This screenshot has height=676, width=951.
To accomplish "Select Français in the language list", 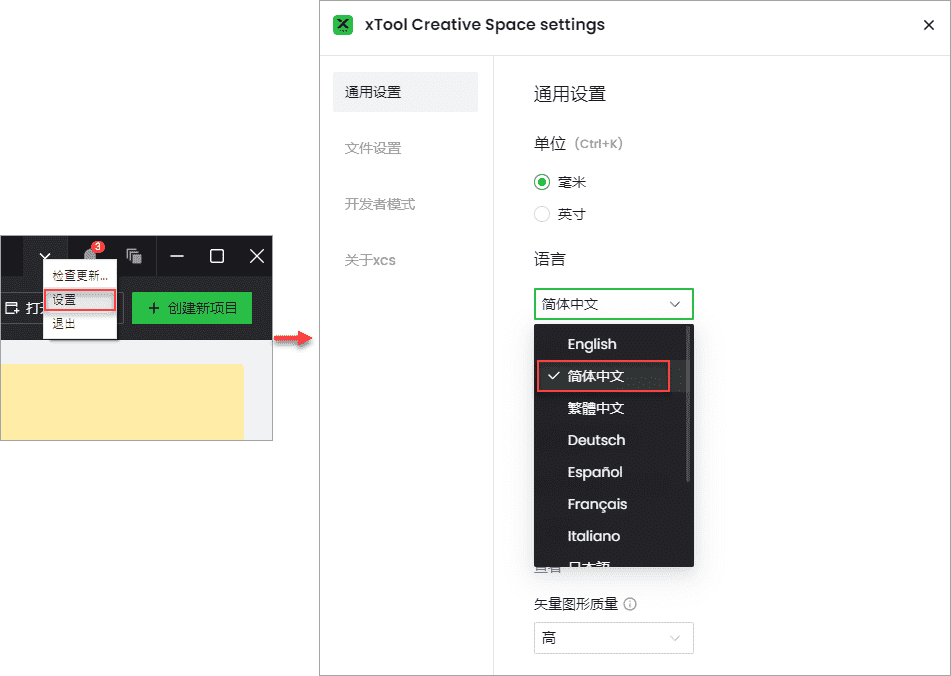I will point(610,504).
